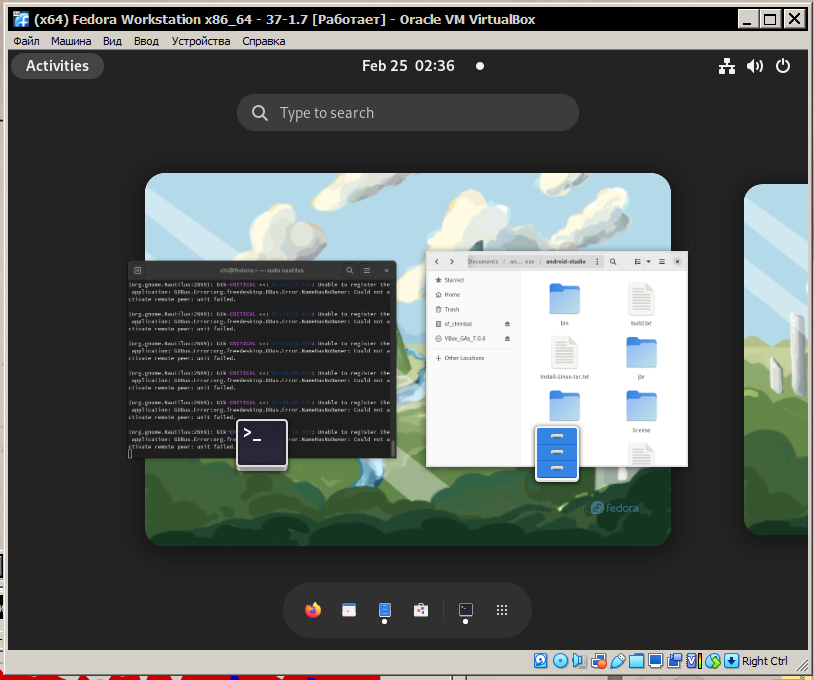The height and width of the screenshot is (680, 814).
Task: Launch Firefox from the dash
Action: tap(313, 610)
